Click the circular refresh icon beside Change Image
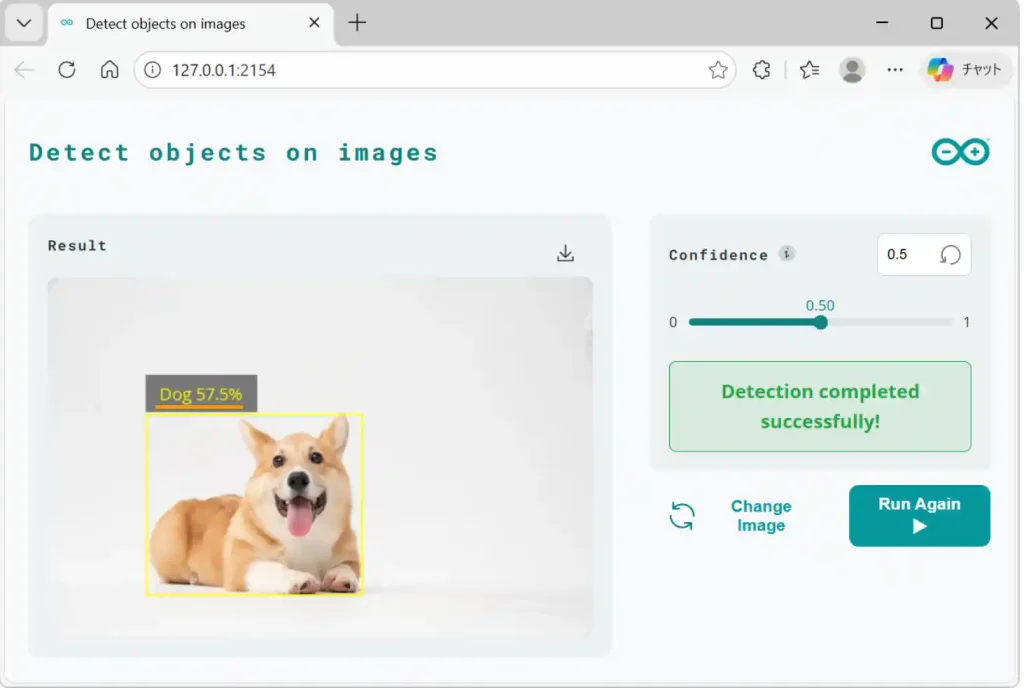The image size is (1024, 688). 683,515
